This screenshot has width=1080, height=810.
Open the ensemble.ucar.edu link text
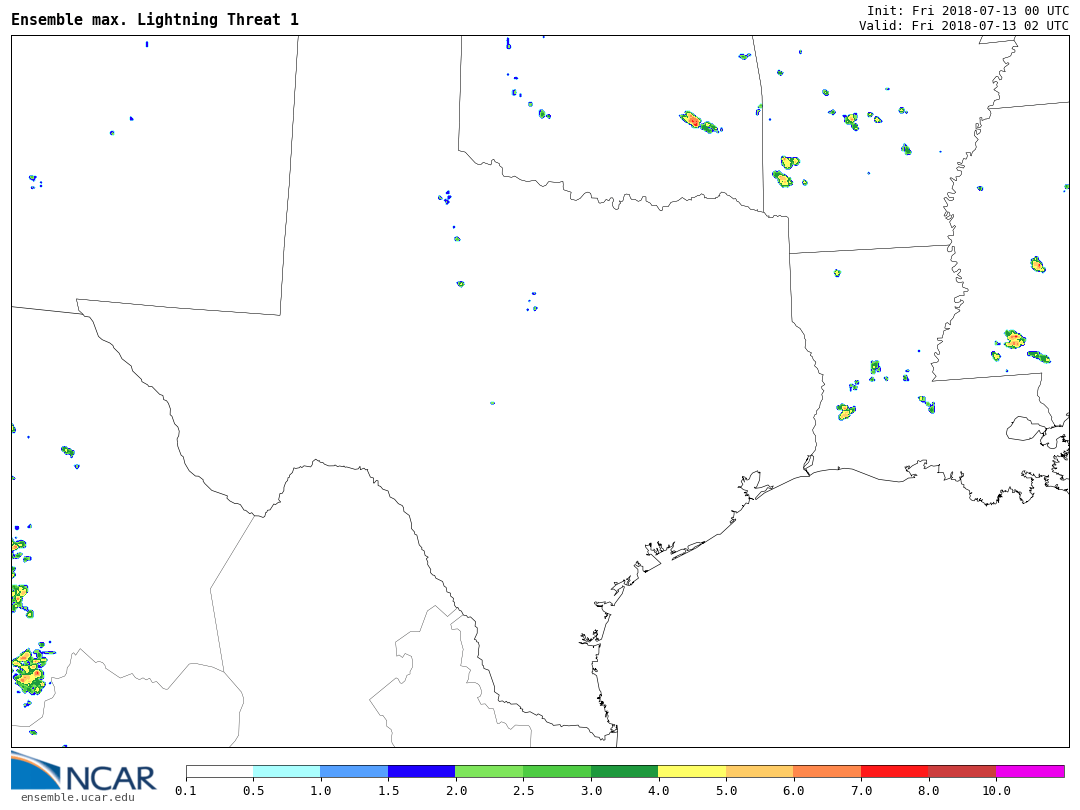(x=77, y=797)
